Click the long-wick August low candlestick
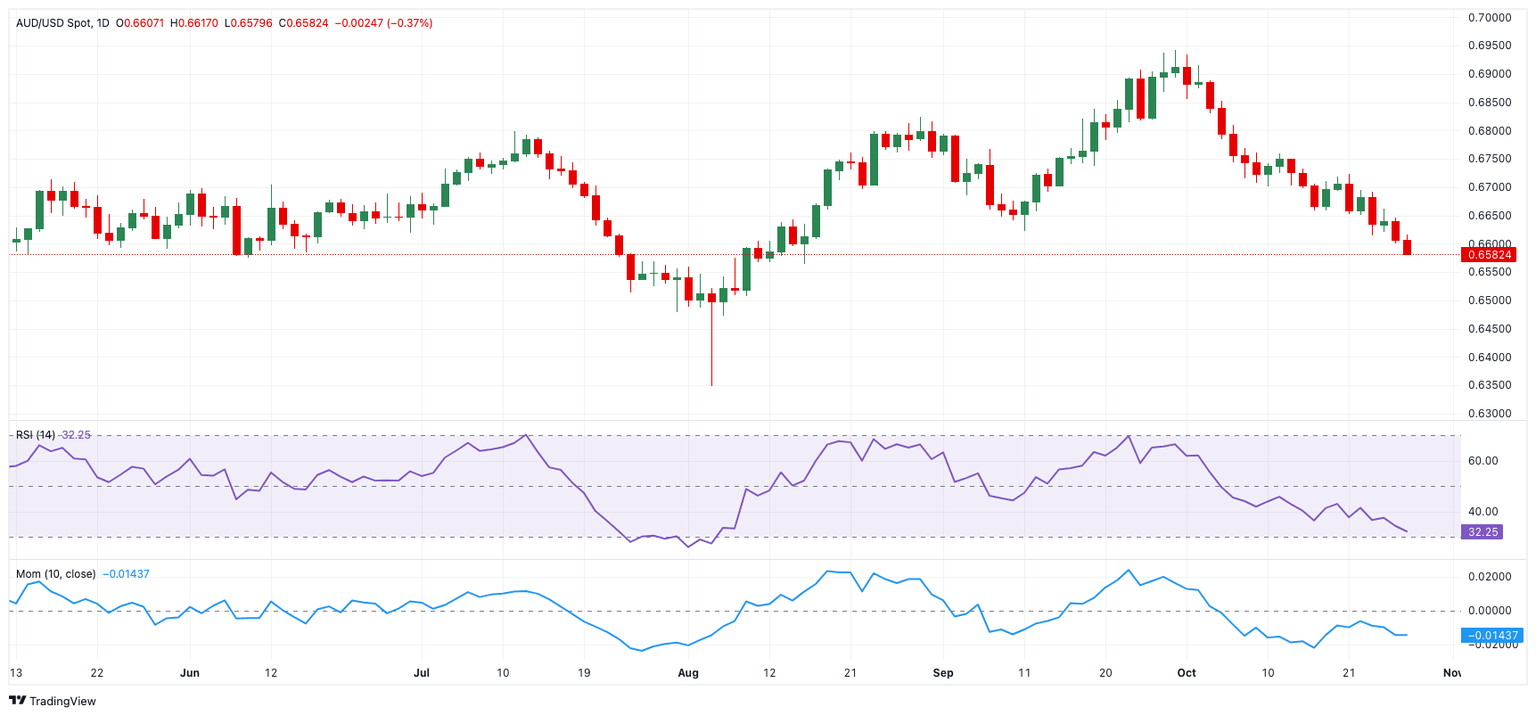The image size is (1536, 716). coord(712,338)
